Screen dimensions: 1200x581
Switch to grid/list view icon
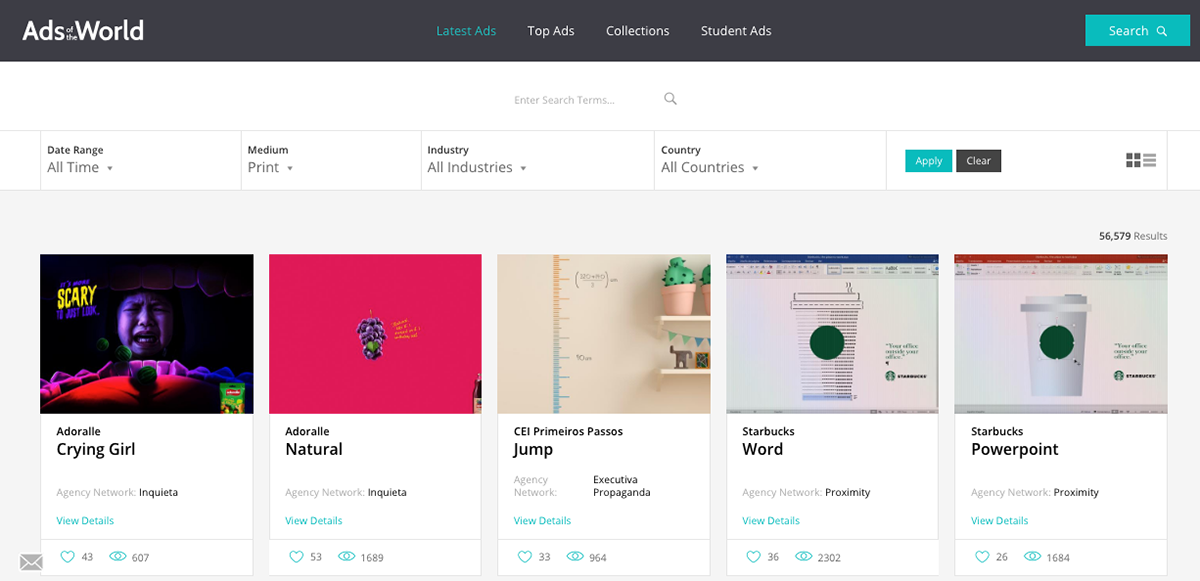[1141, 160]
